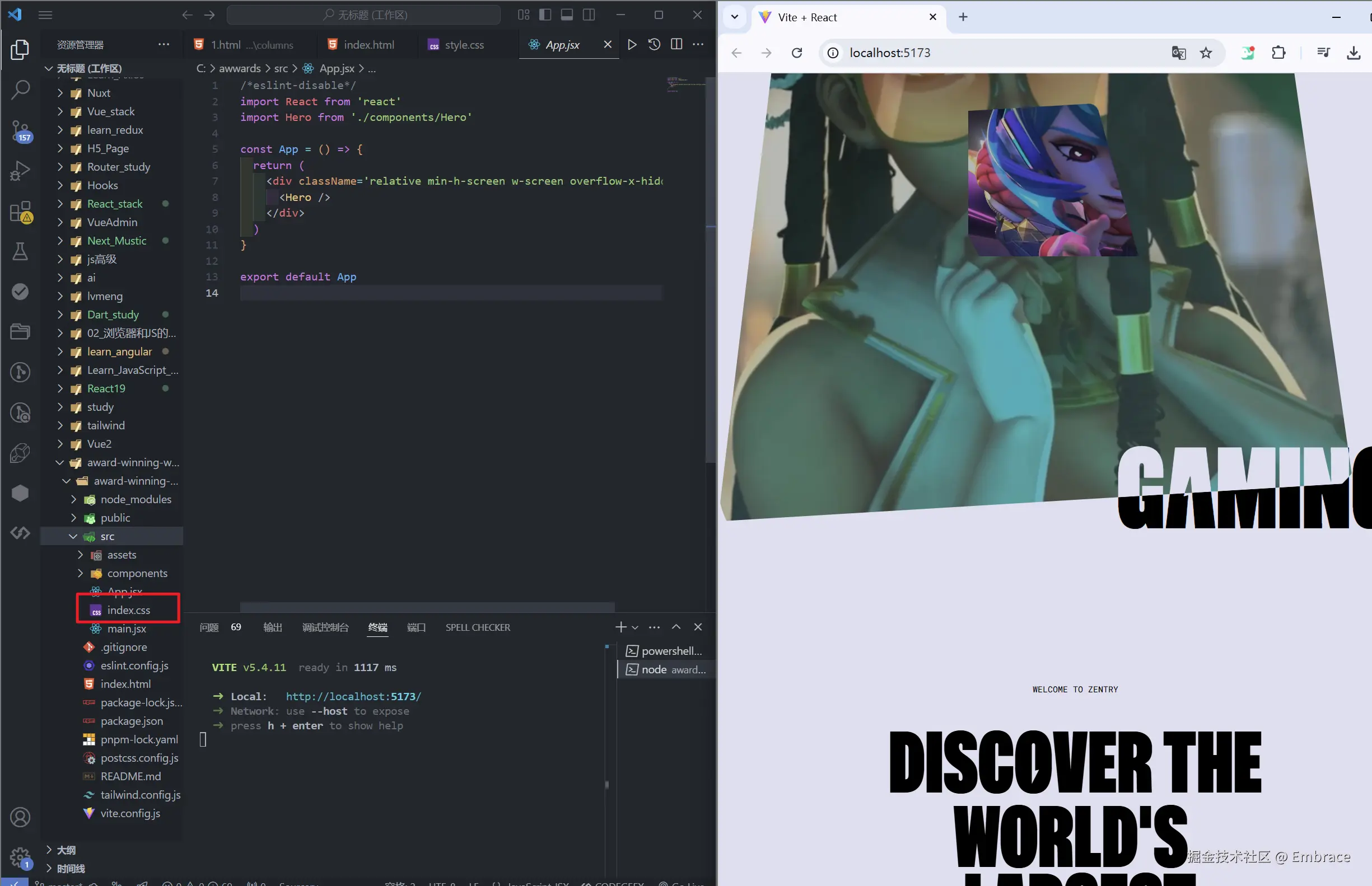
Task: Open the Chrome extensions puzzle icon
Action: pos(1278,53)
